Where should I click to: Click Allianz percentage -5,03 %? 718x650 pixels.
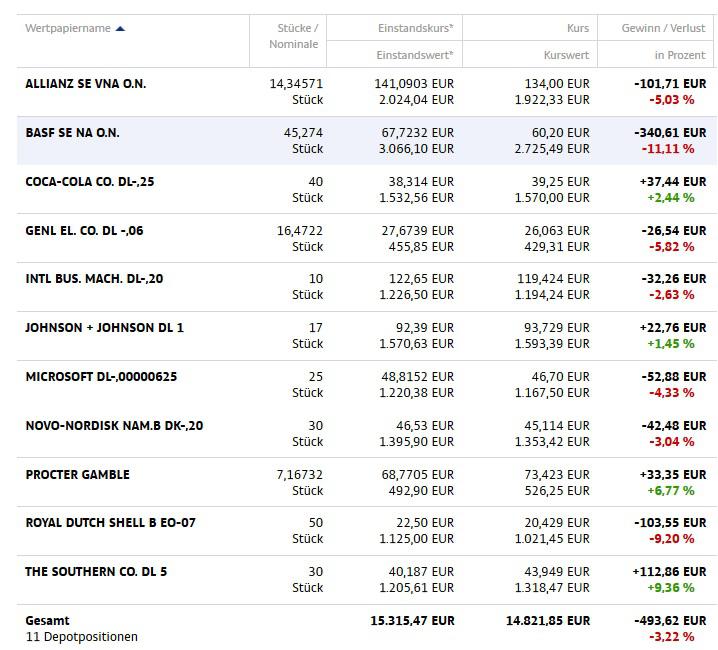click(x=672, y=100)
